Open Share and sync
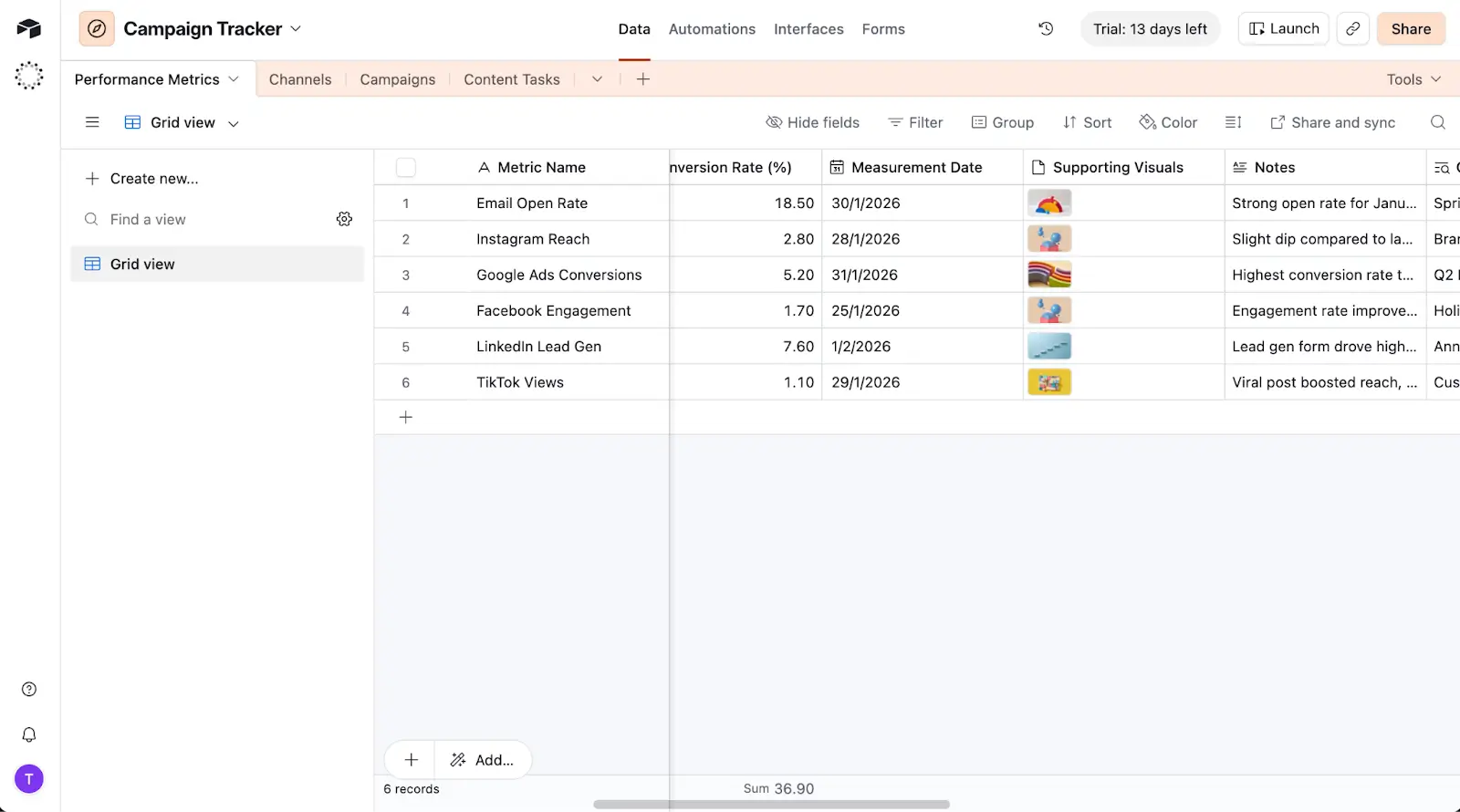 click(x=1332, y=122)
